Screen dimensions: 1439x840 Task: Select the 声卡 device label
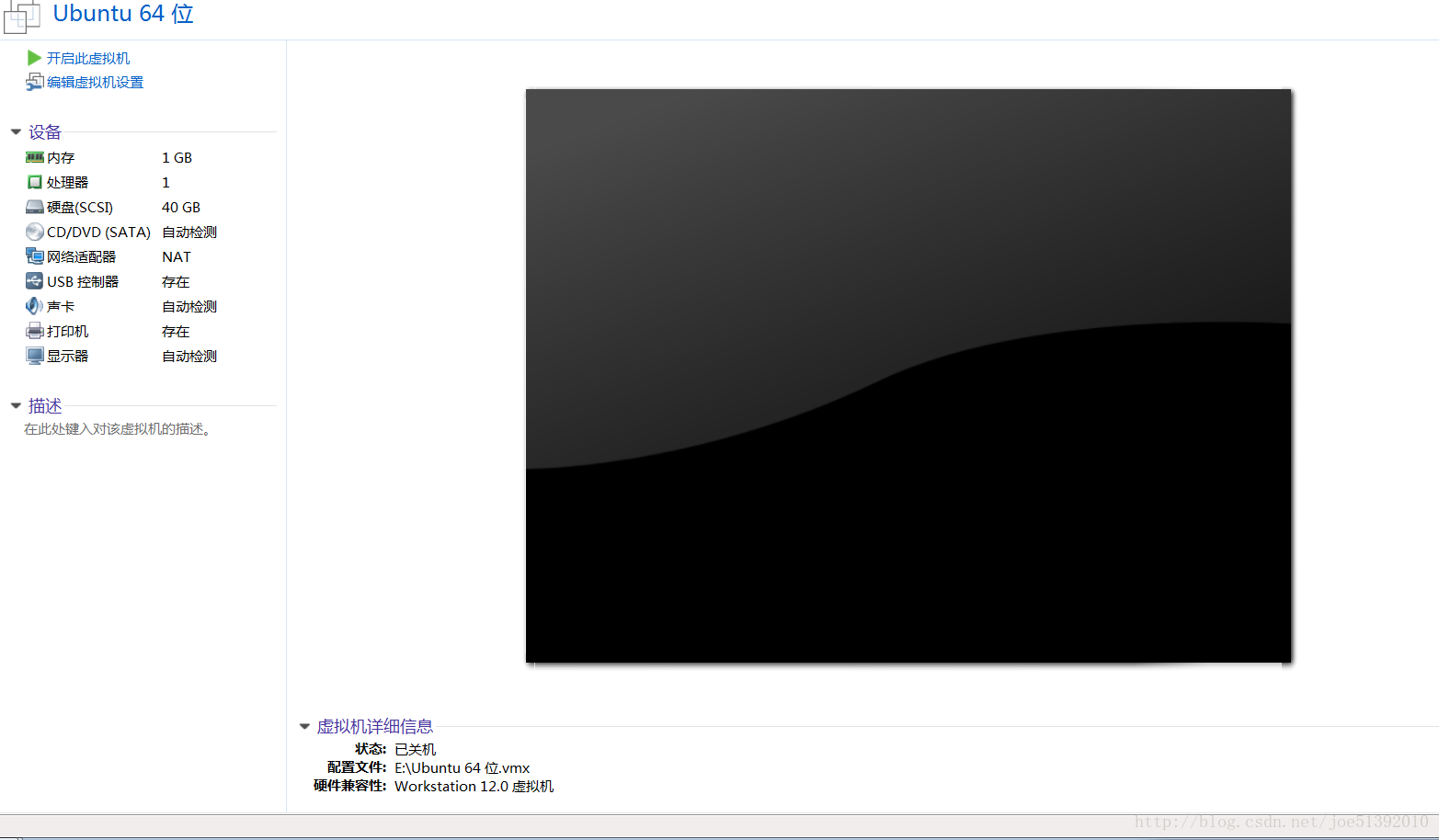[61, 307]
